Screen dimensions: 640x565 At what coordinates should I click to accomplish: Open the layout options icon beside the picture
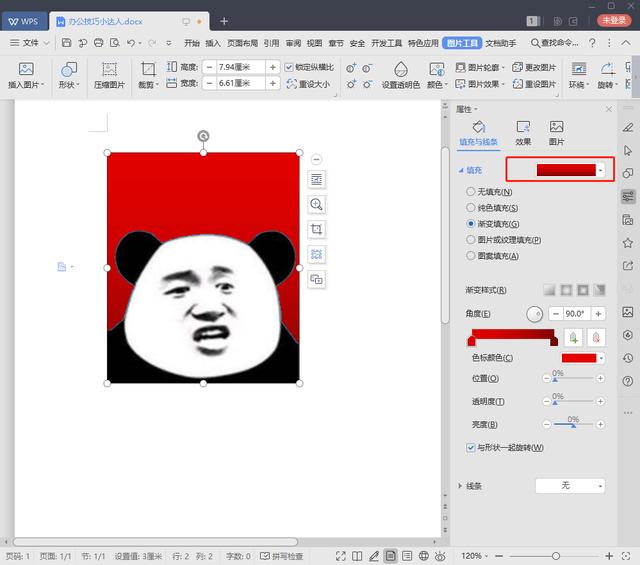[x=317, y=179]
